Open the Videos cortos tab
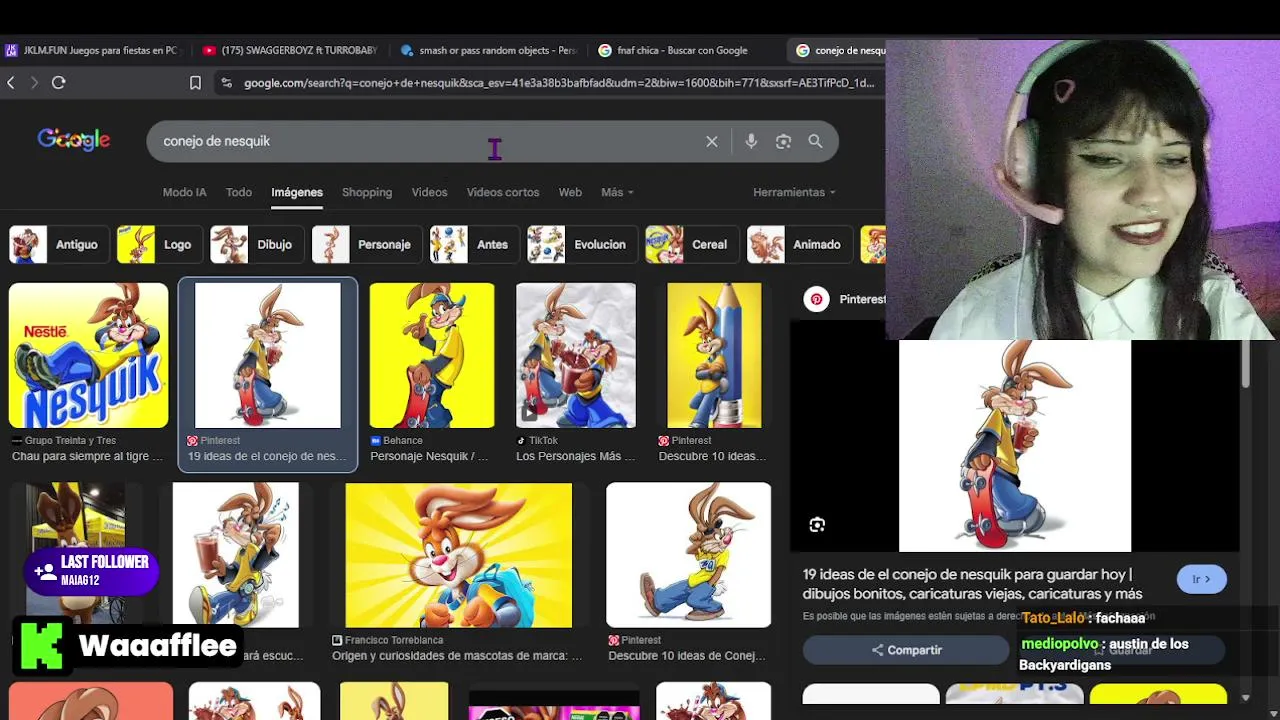Viewport: 1280px width, 720px height. [502, 192]
